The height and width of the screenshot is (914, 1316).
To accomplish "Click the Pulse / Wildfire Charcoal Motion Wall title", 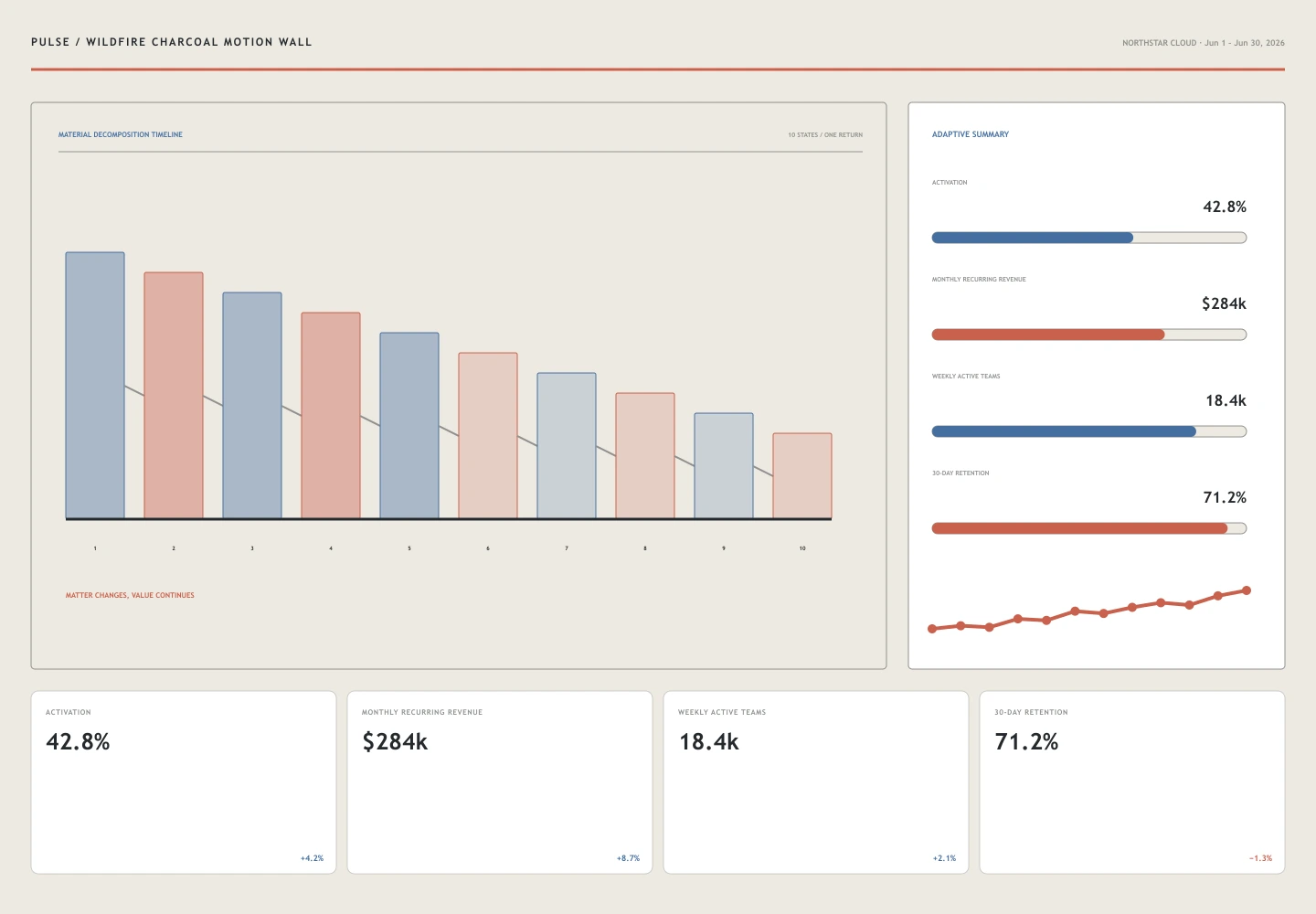I will point(172,42).
